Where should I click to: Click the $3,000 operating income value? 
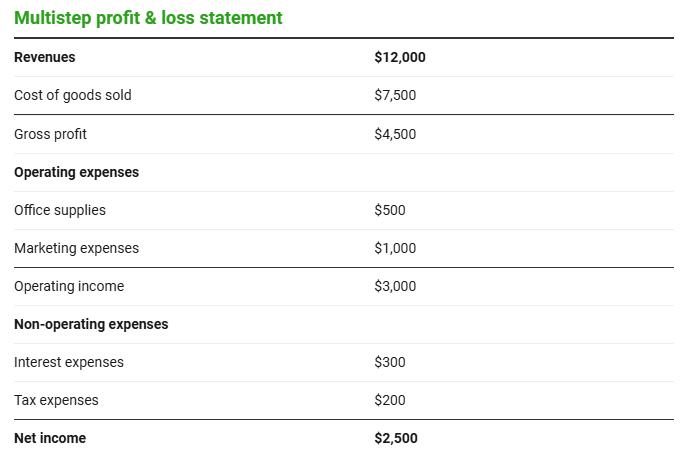coord(395,286)
